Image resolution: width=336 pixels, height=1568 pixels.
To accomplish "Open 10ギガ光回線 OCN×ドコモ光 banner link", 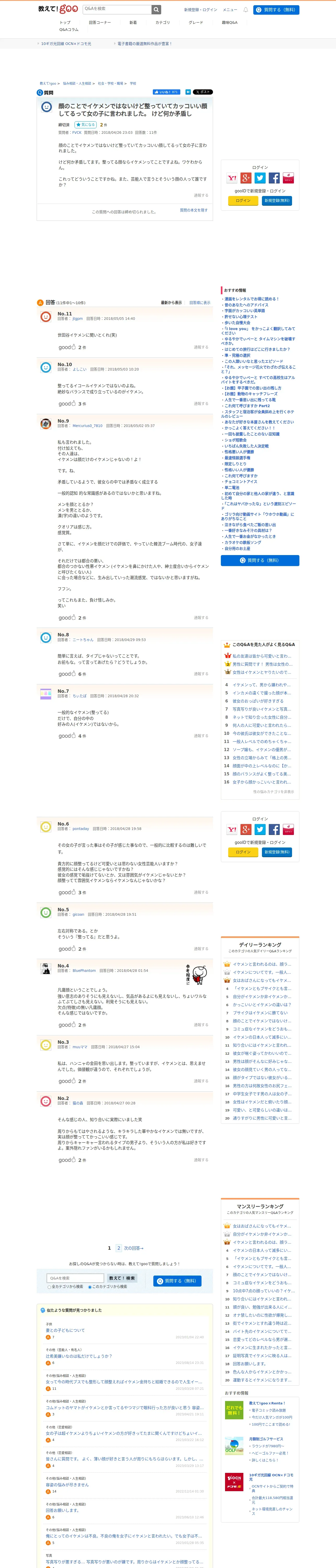I will point(66,44).
